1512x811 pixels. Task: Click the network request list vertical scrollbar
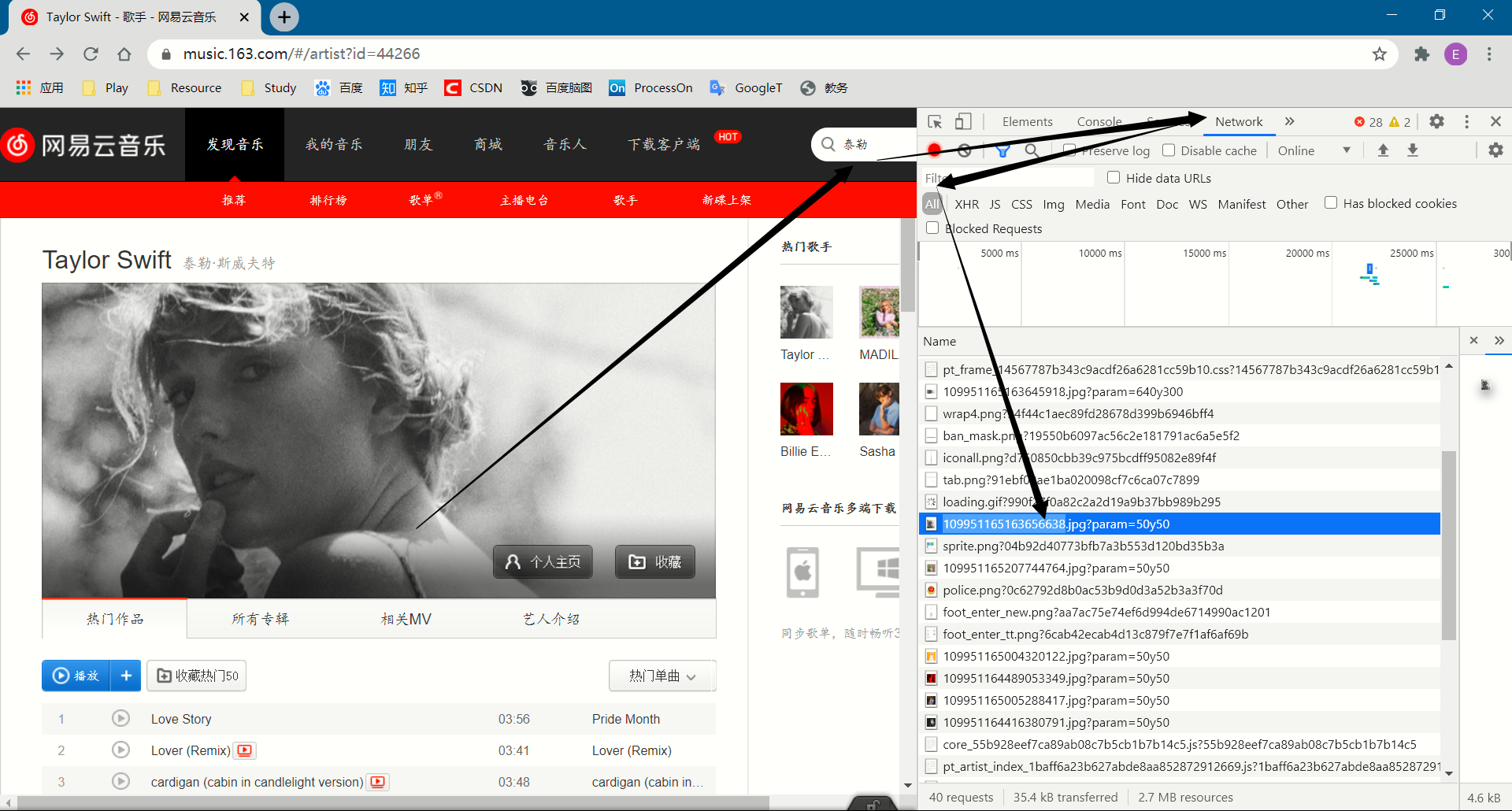[1448, 545]
